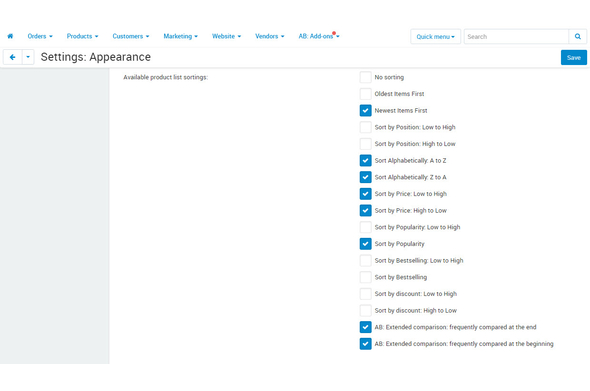This screenshot has height=391, width=590.
Task: Open the Marketing menu
Action: click(x=180, y=36)
